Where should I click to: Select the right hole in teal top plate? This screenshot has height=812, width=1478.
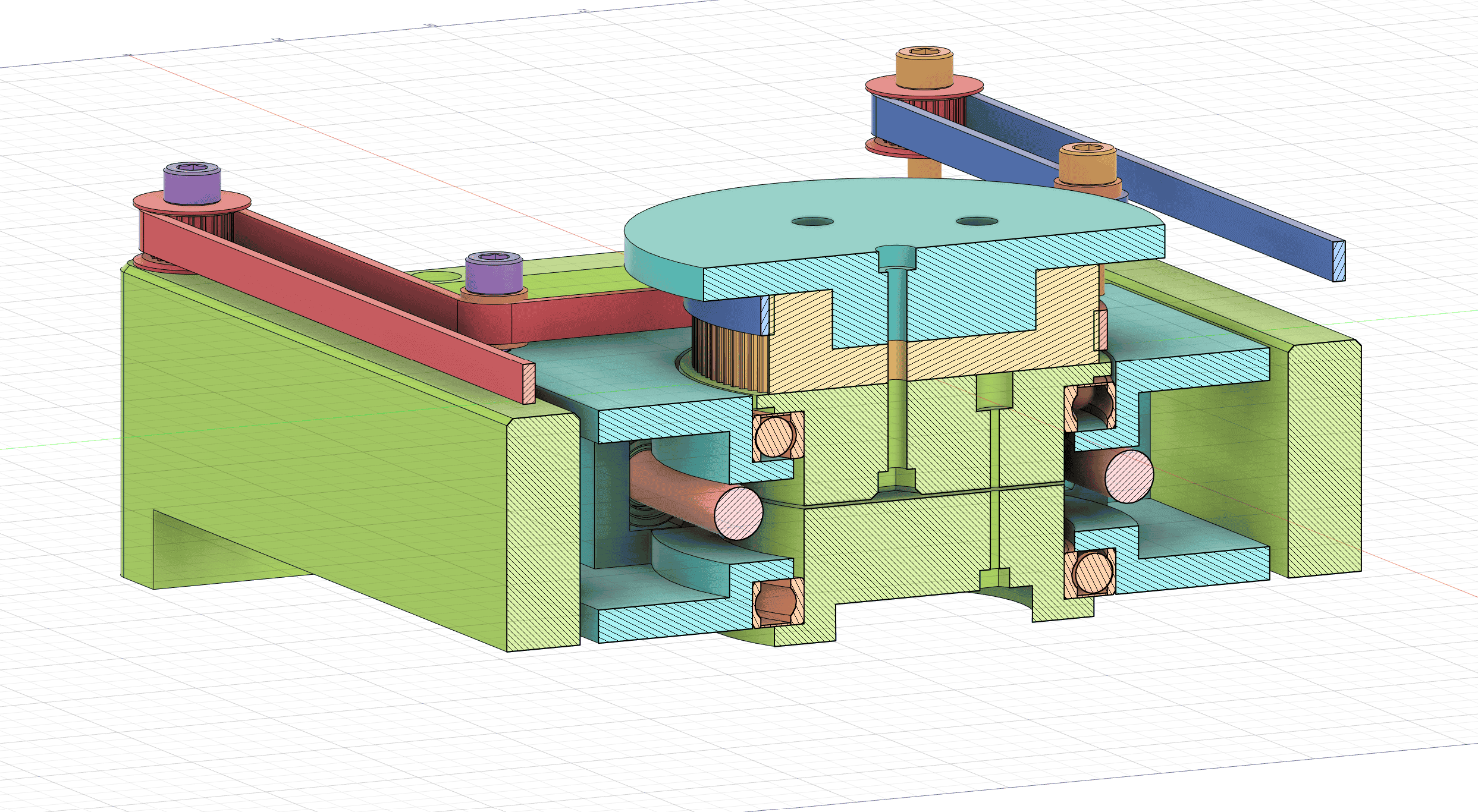977,222
